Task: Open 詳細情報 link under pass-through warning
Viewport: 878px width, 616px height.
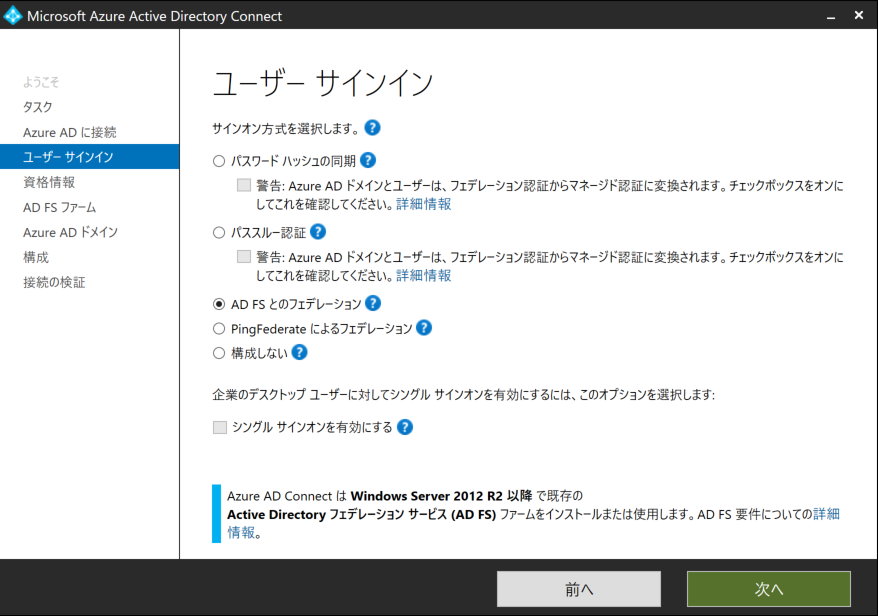Action: (423, 276)
